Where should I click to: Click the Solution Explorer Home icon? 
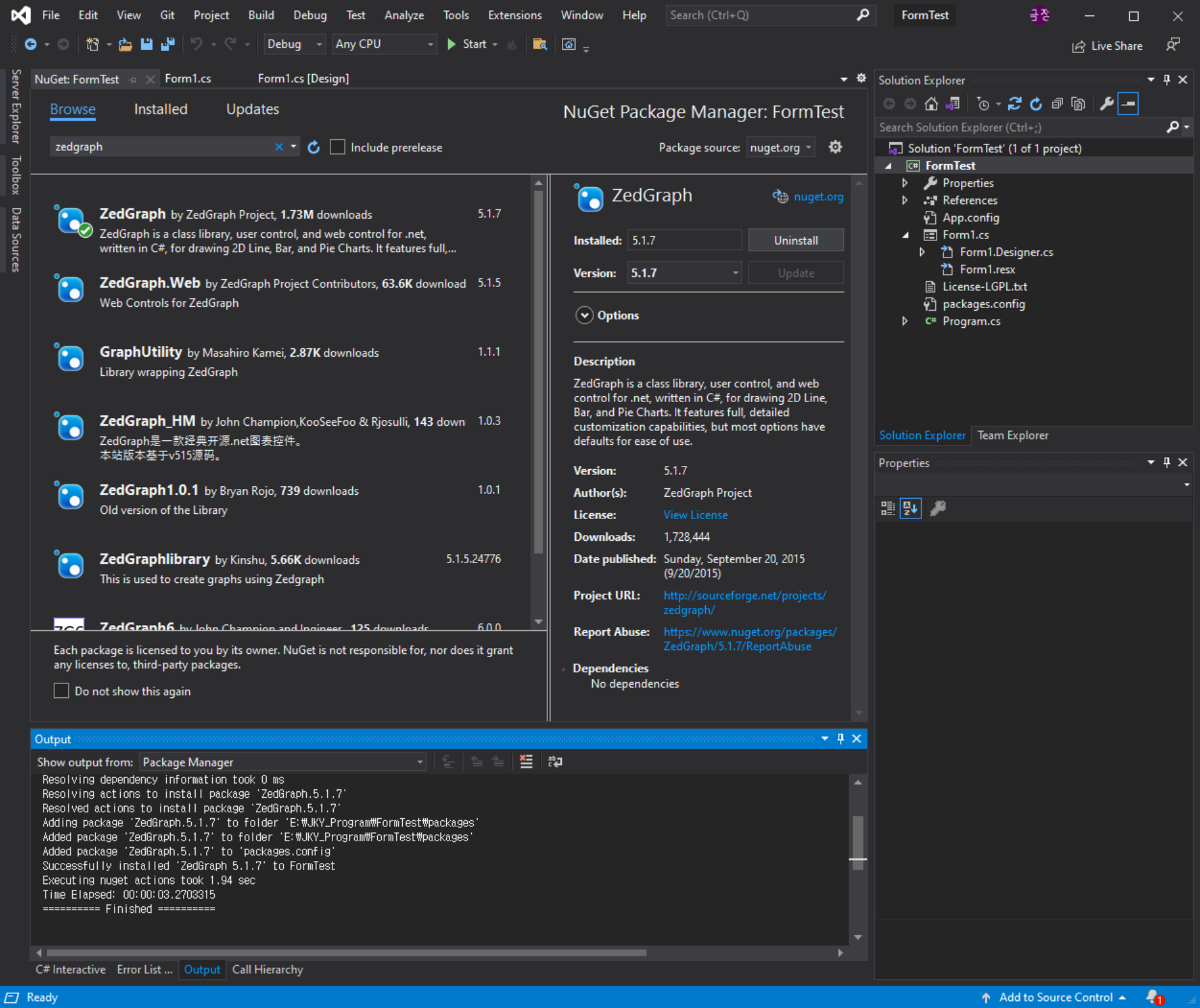click(x=931, y=104)
